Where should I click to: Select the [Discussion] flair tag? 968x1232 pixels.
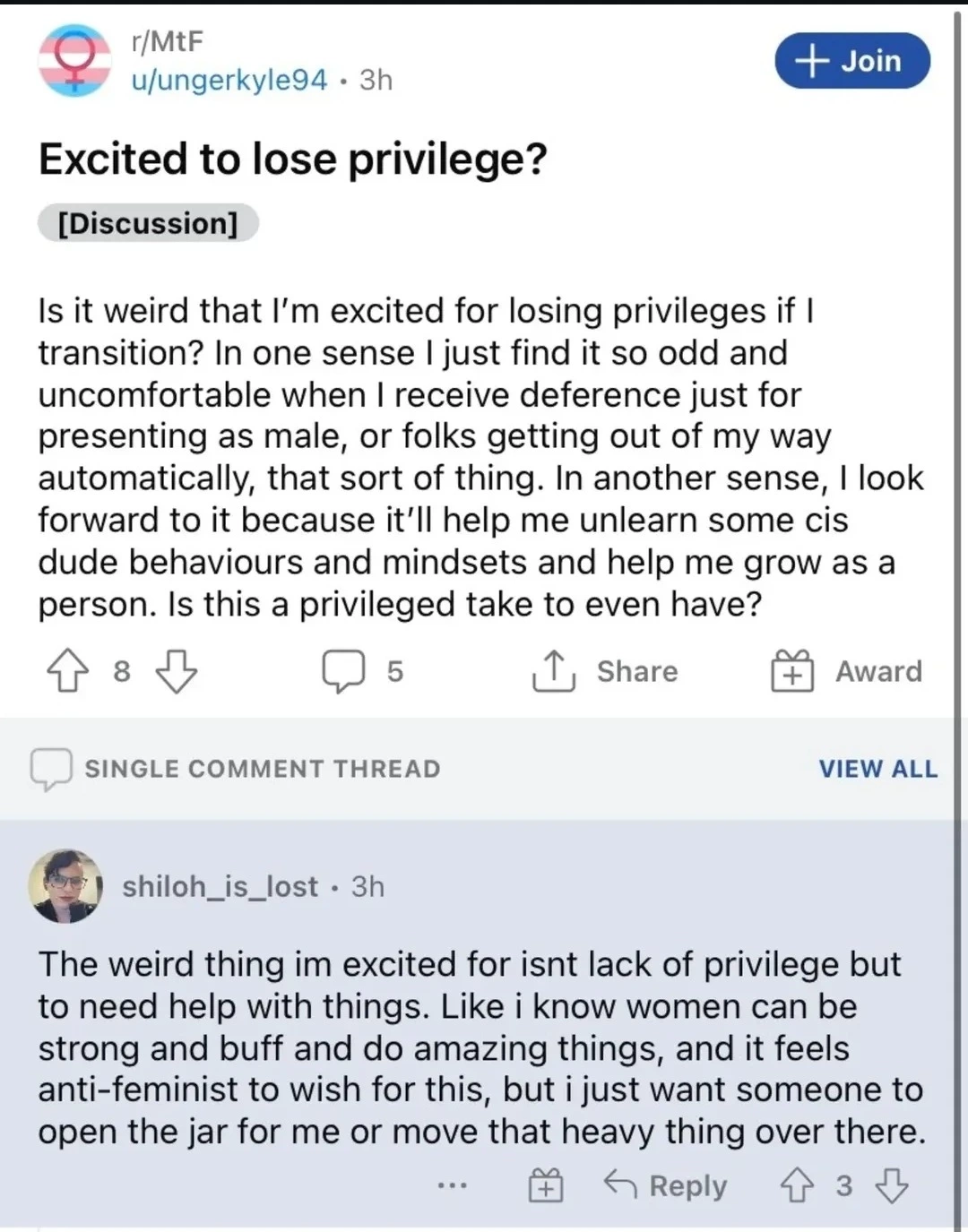click(x=148, y=223)
